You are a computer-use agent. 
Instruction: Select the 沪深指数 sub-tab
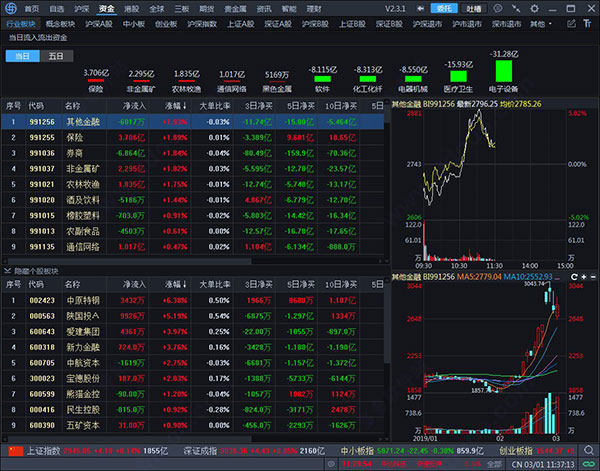[202, 24]
